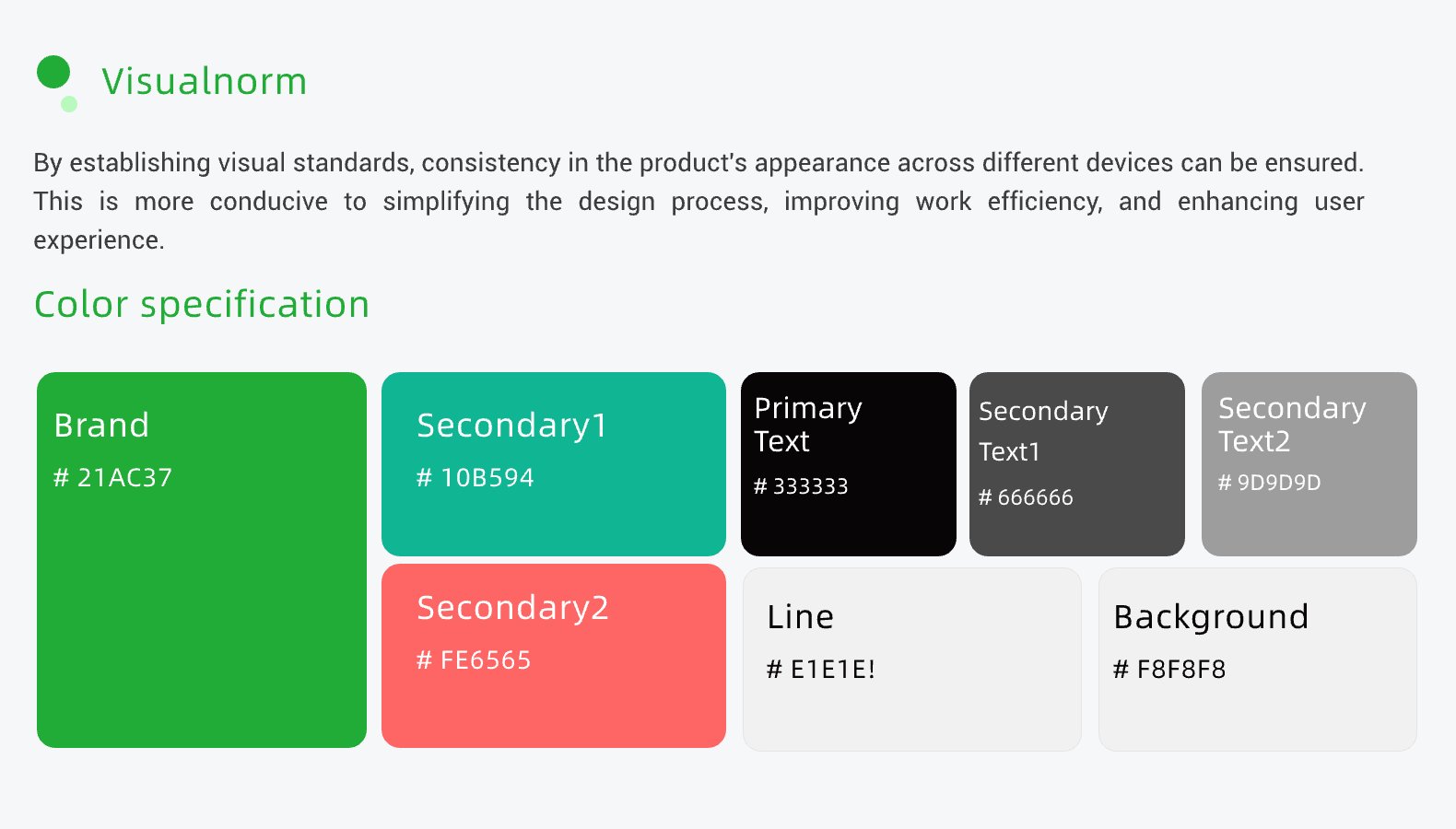Click the # 10B594 hex code
The height and width of the screenshot is (829, 1456).
pyautogui.click(x=476, y=477)
